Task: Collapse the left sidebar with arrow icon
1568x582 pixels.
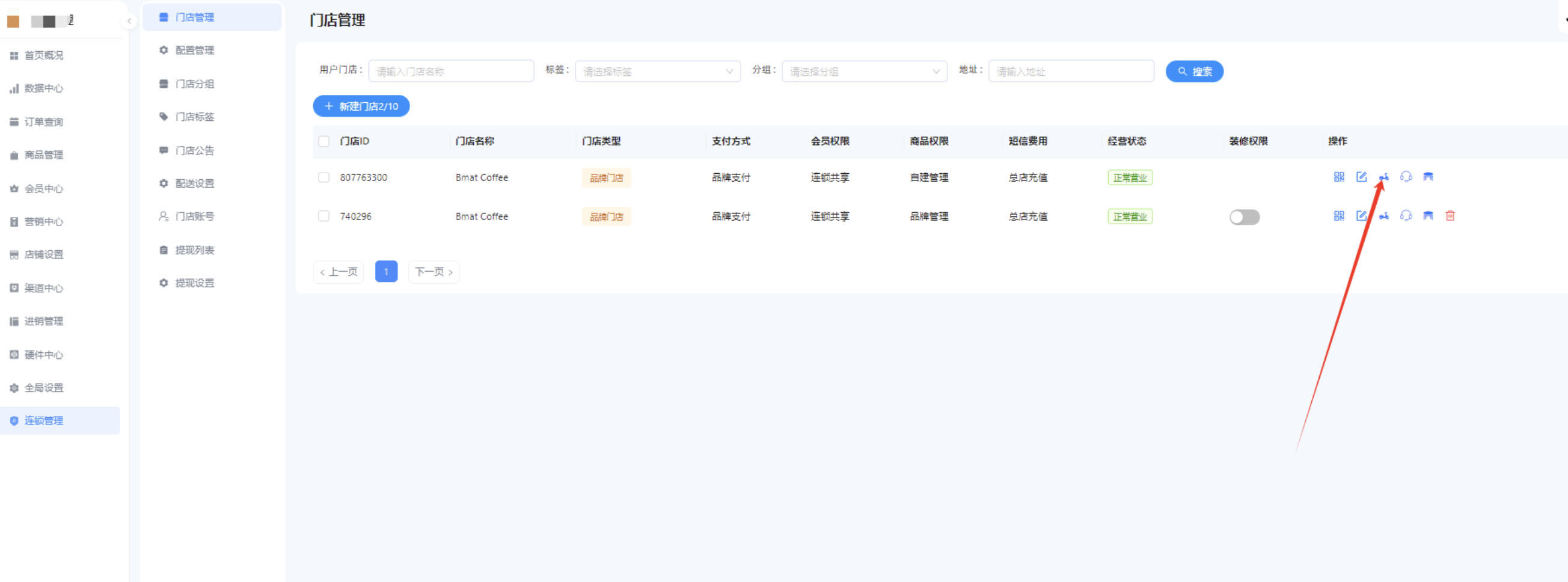Action: [x=129, y=21]
